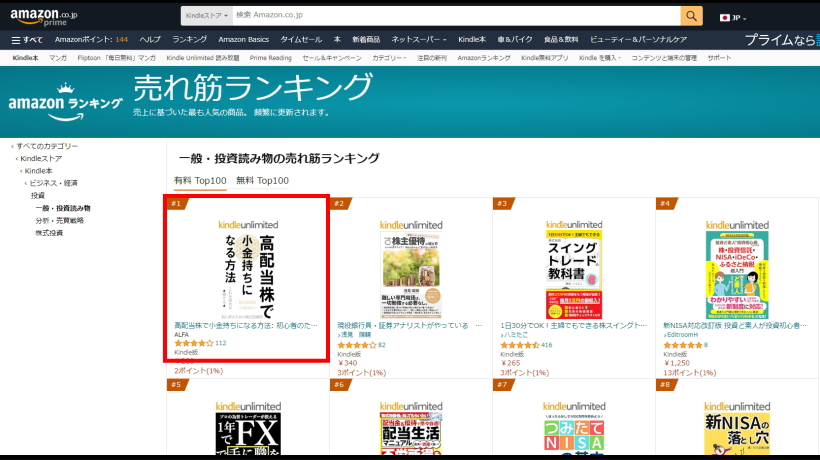The image size is (820, 460).
Task: Click the Japan flag language selector
Action: pyautogui.click(x=733, y=18)
